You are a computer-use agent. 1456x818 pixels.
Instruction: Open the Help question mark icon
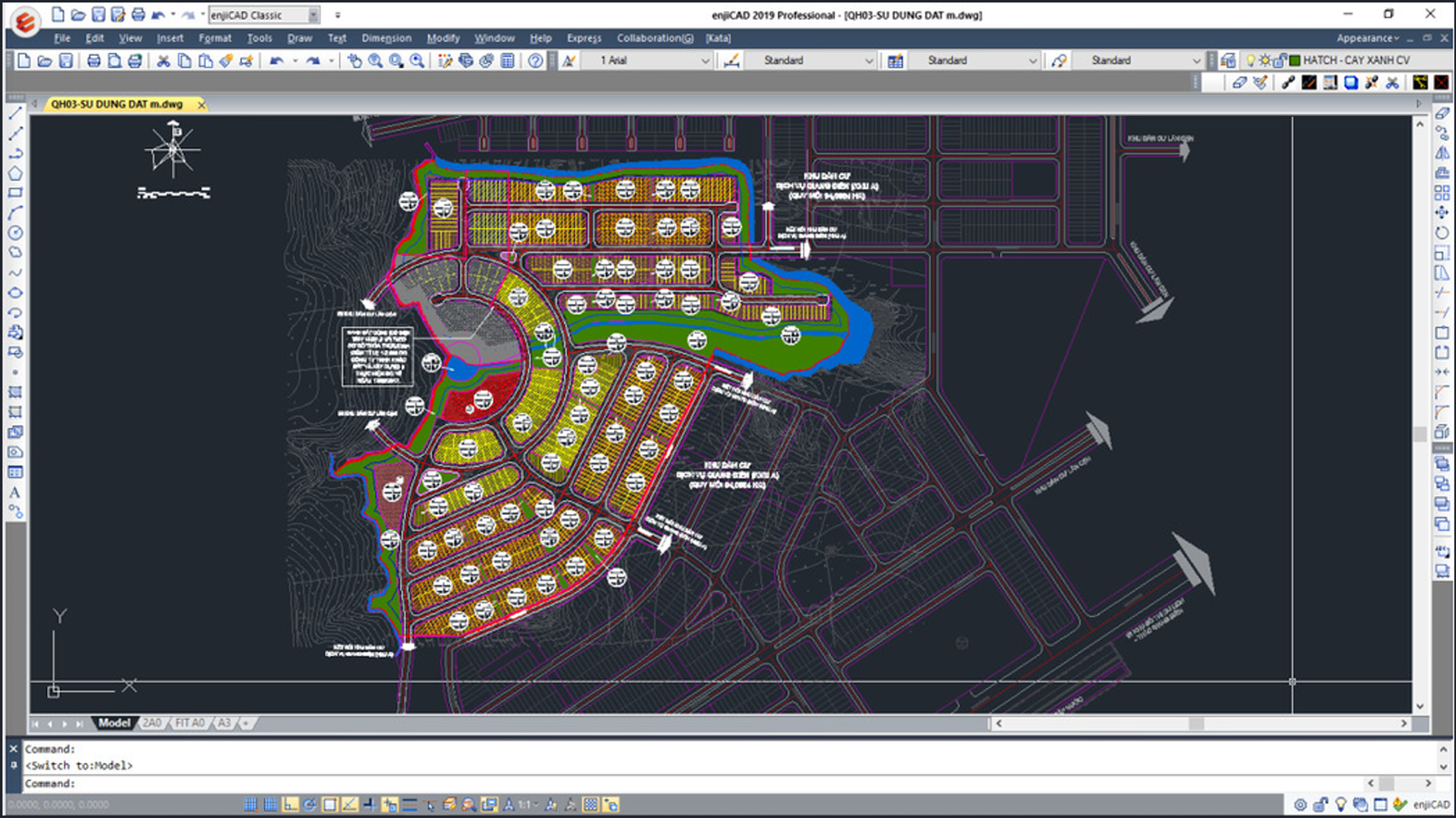click(536, 61)
